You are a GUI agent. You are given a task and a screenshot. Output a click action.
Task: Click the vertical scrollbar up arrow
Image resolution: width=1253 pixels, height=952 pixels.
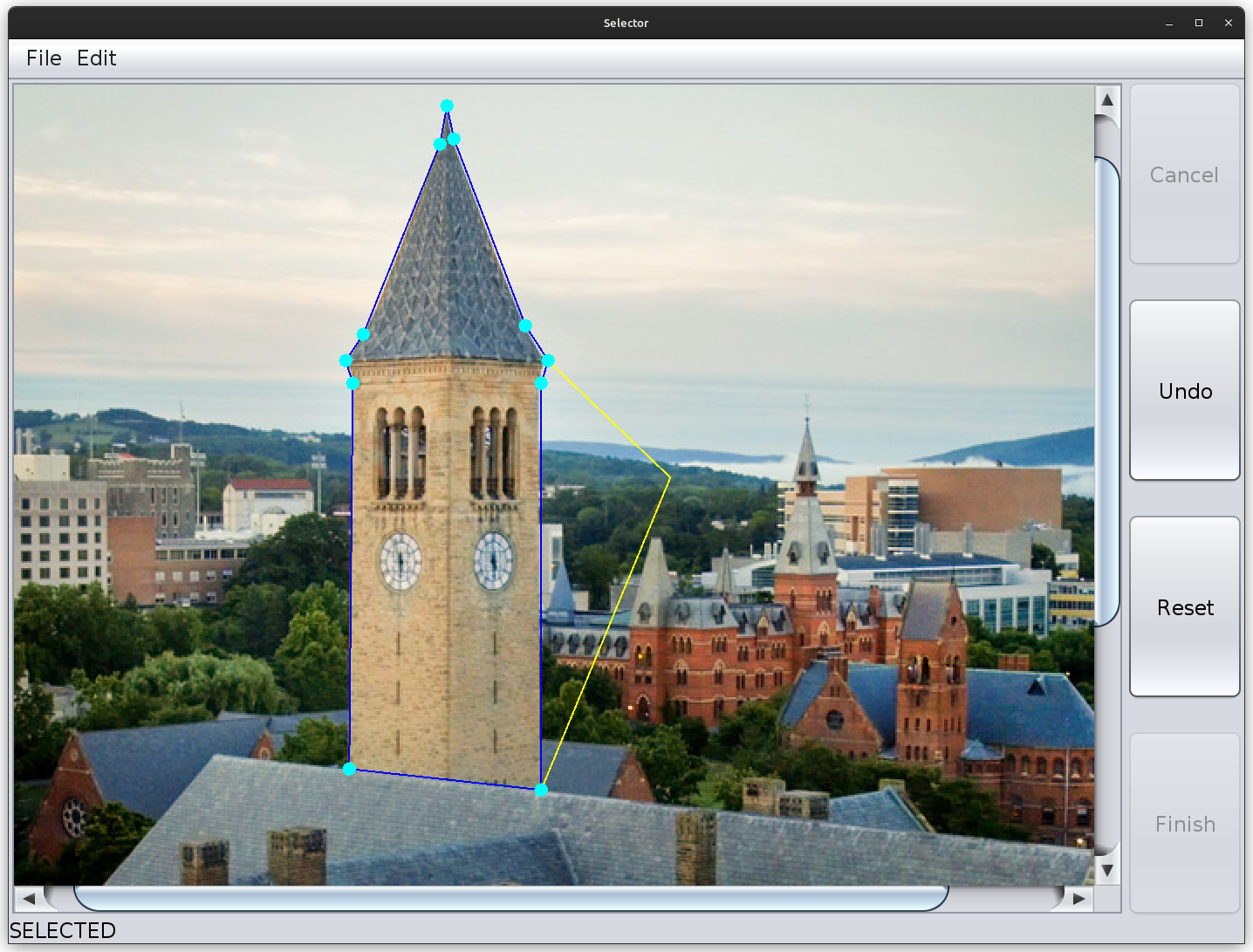(x=1107, y=99)
